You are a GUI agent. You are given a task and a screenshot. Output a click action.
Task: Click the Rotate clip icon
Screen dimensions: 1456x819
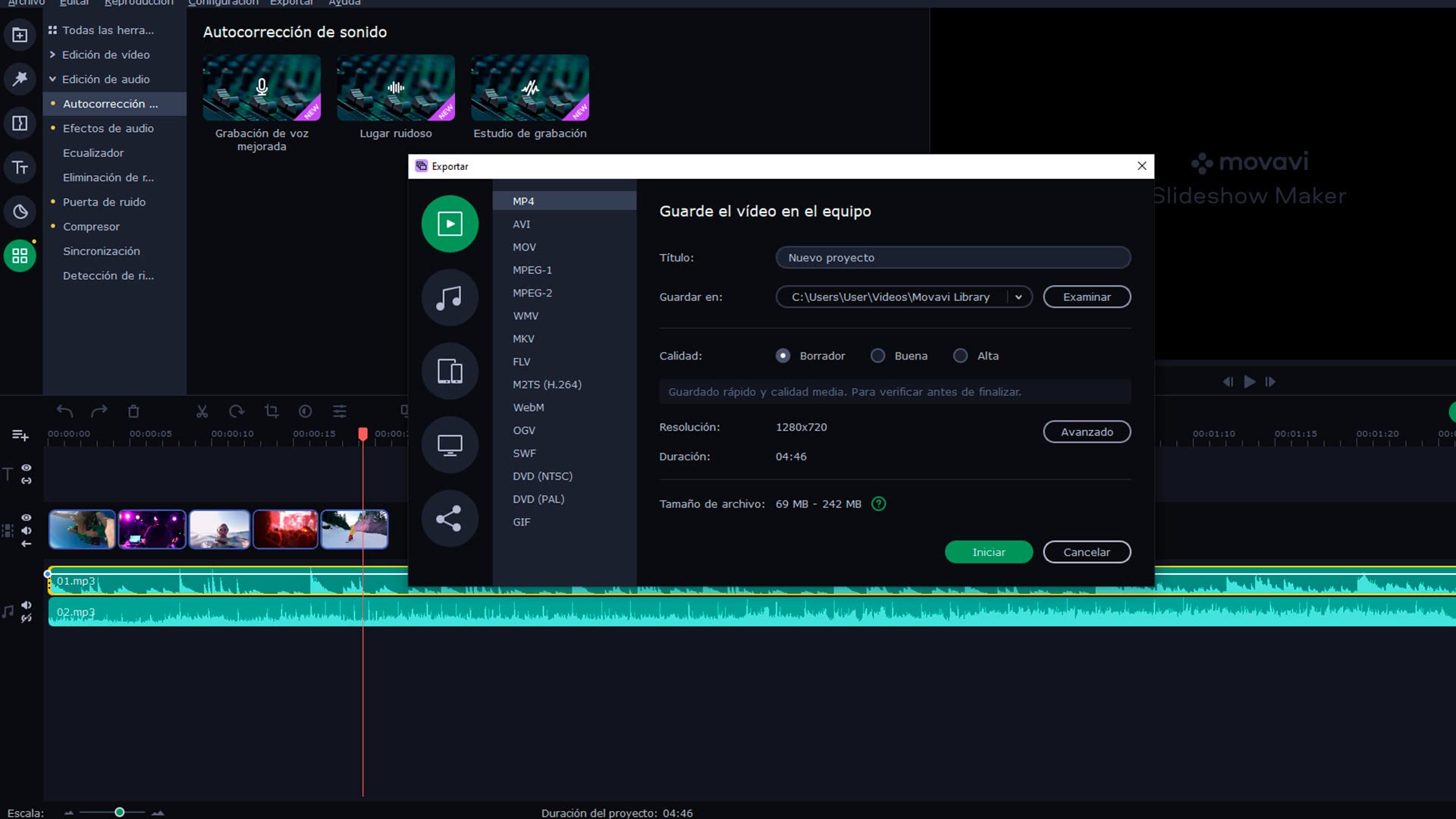pos(237,411)
